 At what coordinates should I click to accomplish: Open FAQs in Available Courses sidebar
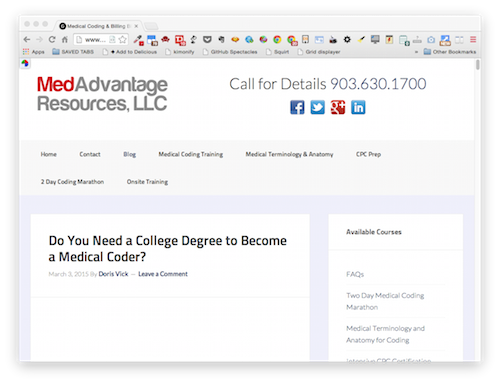tap(355, 274)
